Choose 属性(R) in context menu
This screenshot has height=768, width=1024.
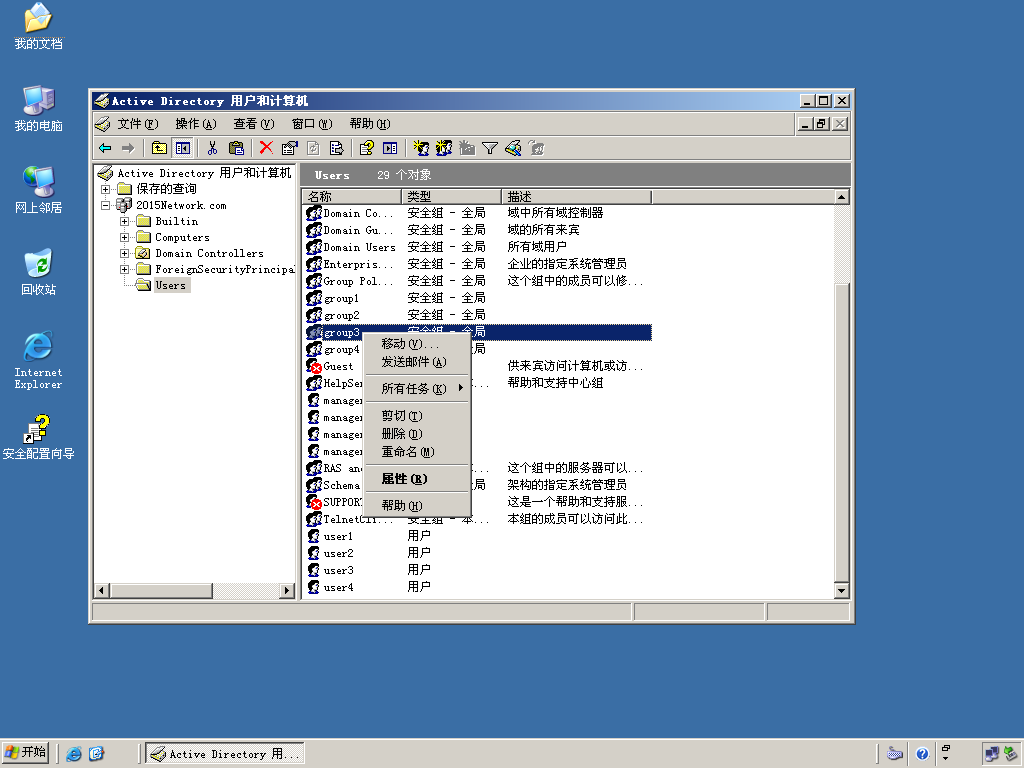417,479
